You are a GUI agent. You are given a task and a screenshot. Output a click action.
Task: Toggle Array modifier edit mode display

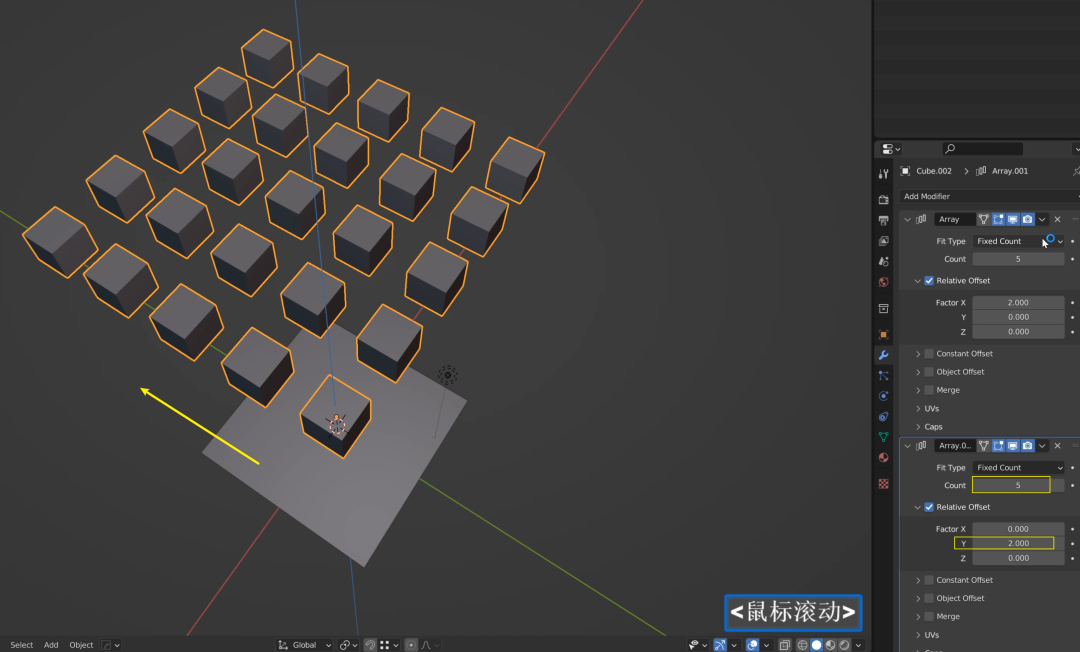point(998,219)
